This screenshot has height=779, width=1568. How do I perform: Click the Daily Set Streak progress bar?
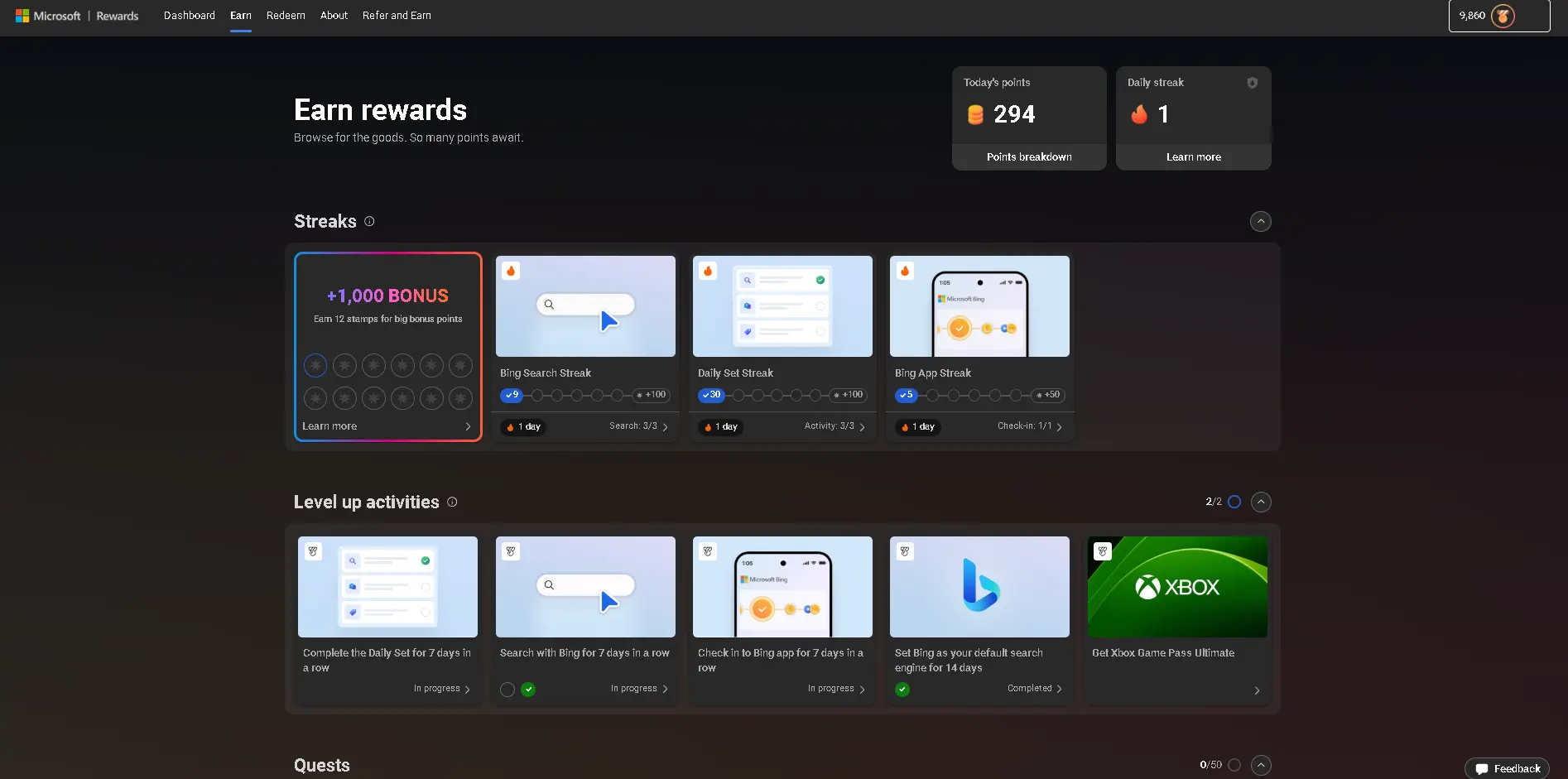[782, 395]
